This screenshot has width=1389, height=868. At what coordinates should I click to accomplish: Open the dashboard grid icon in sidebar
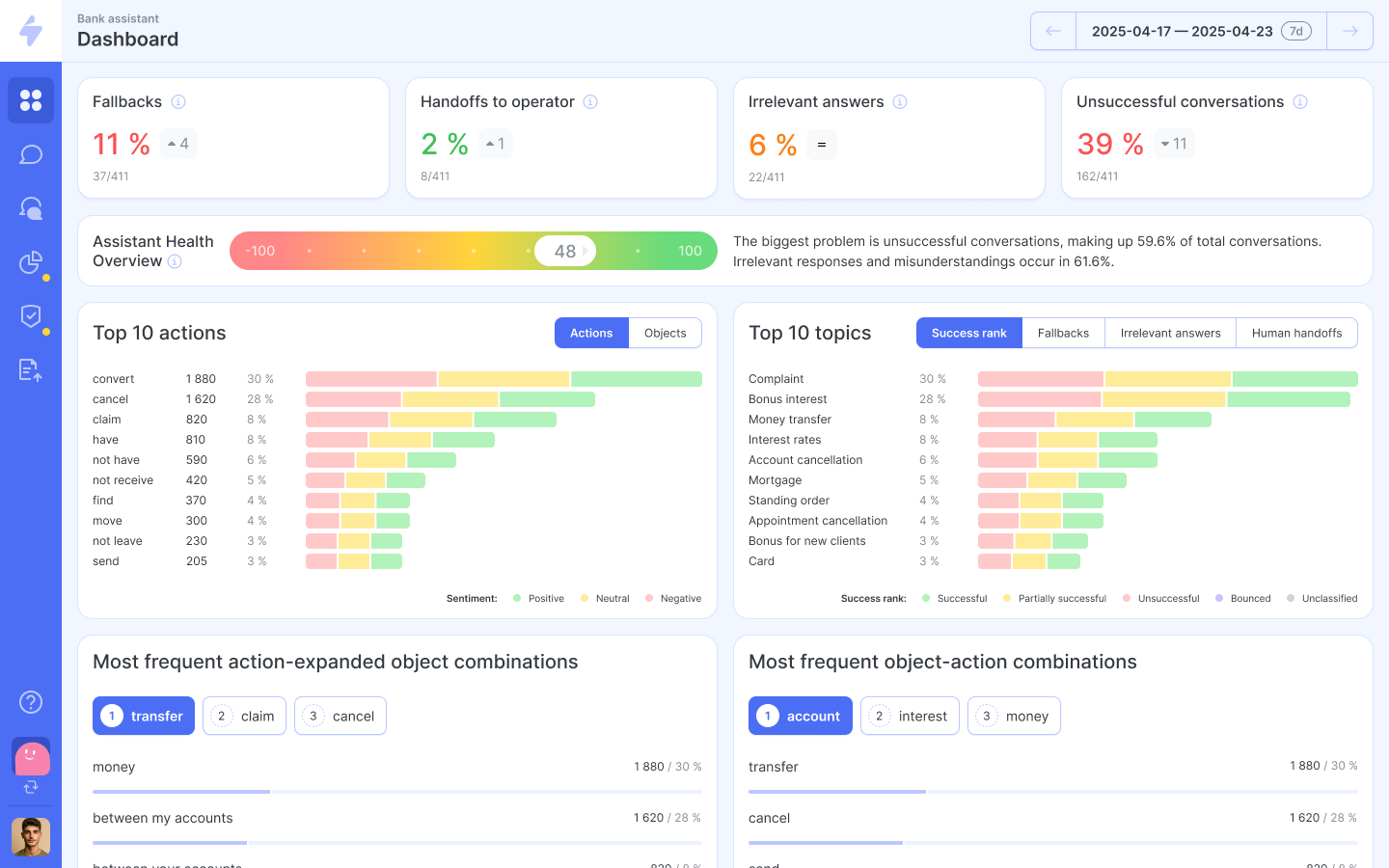point(31,100)
